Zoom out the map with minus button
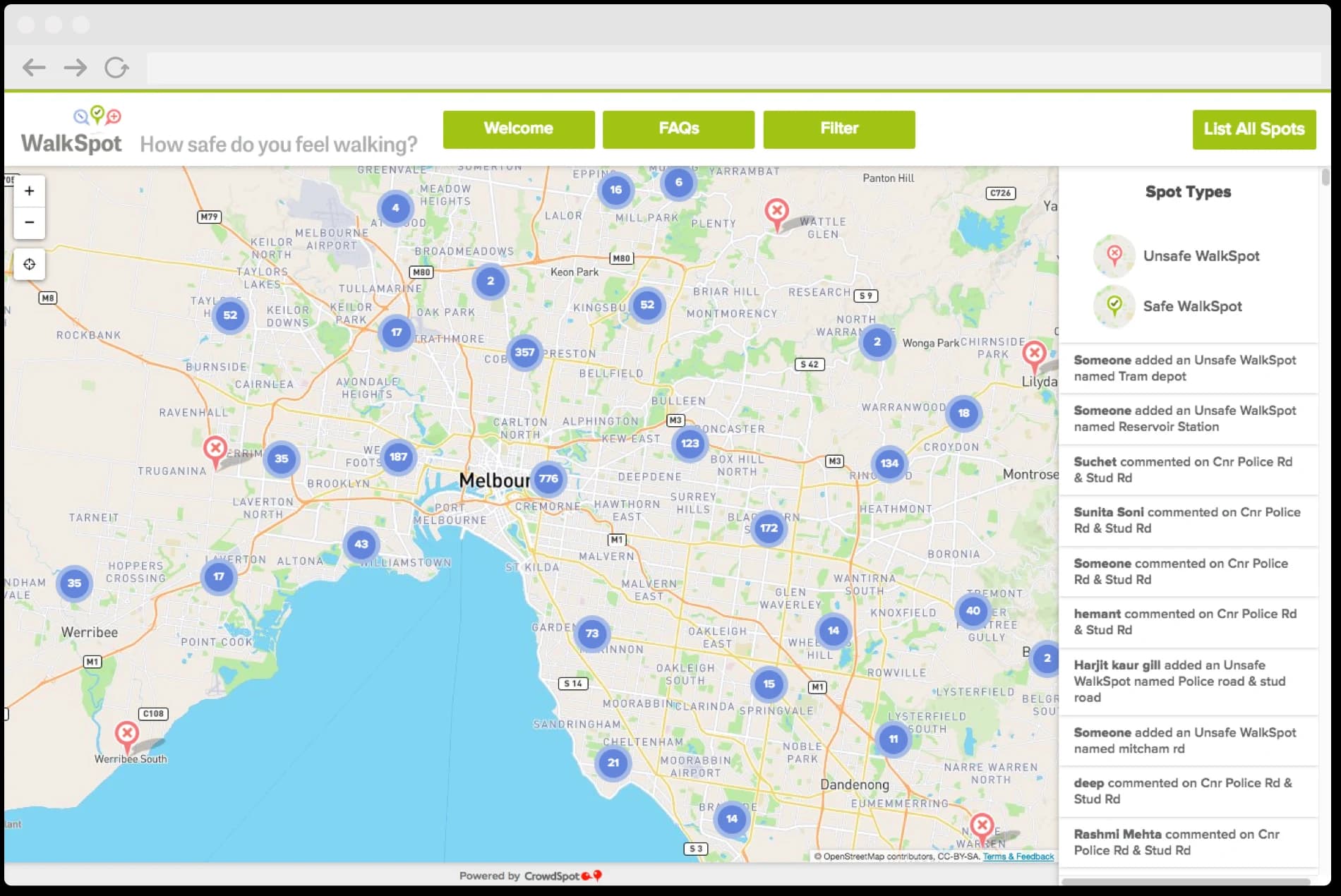This screenshot has width=1341, height=896. tap(30, 223)
